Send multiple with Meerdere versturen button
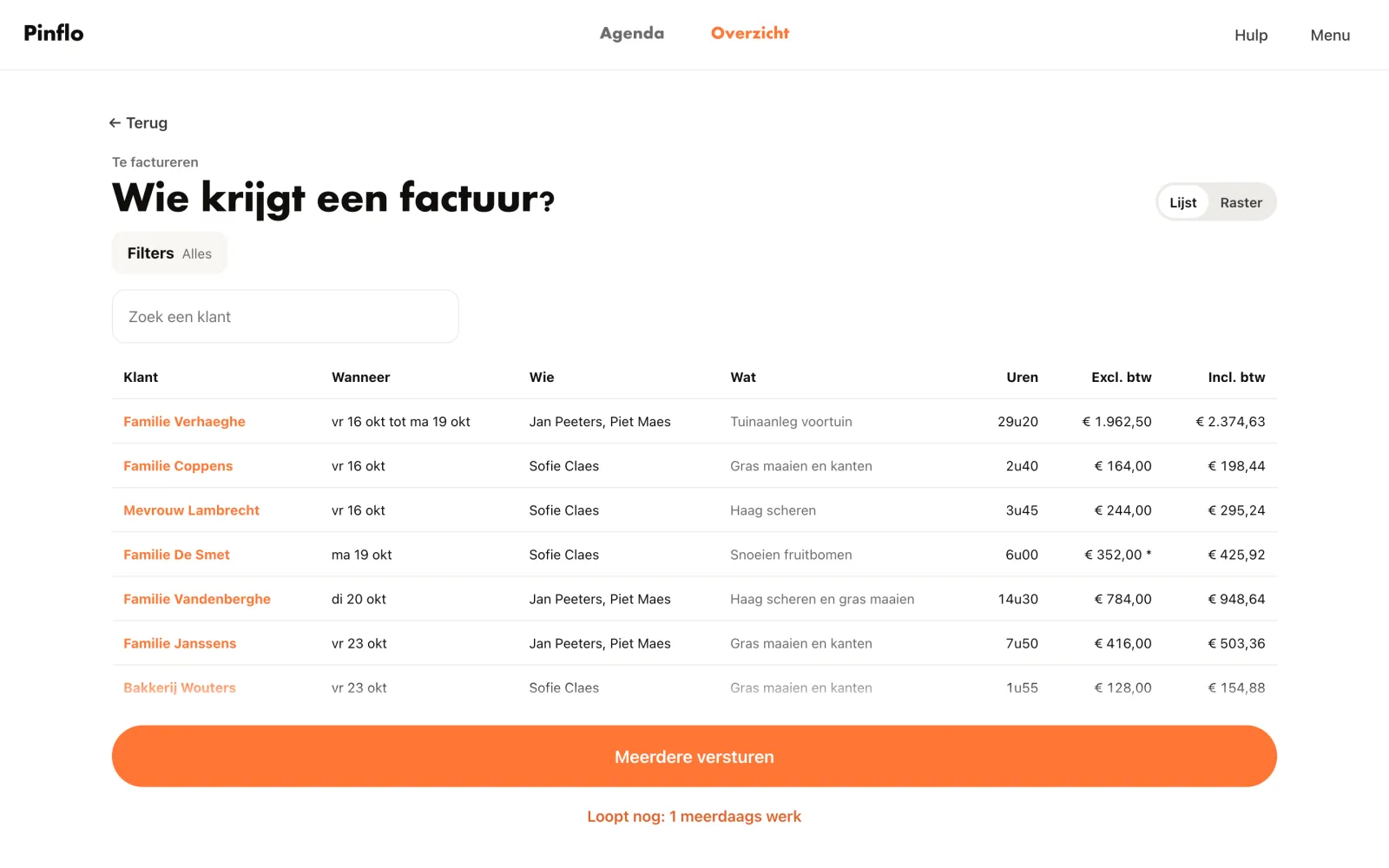The width and height of the screenshot is (1389, 868). [694, 756]
